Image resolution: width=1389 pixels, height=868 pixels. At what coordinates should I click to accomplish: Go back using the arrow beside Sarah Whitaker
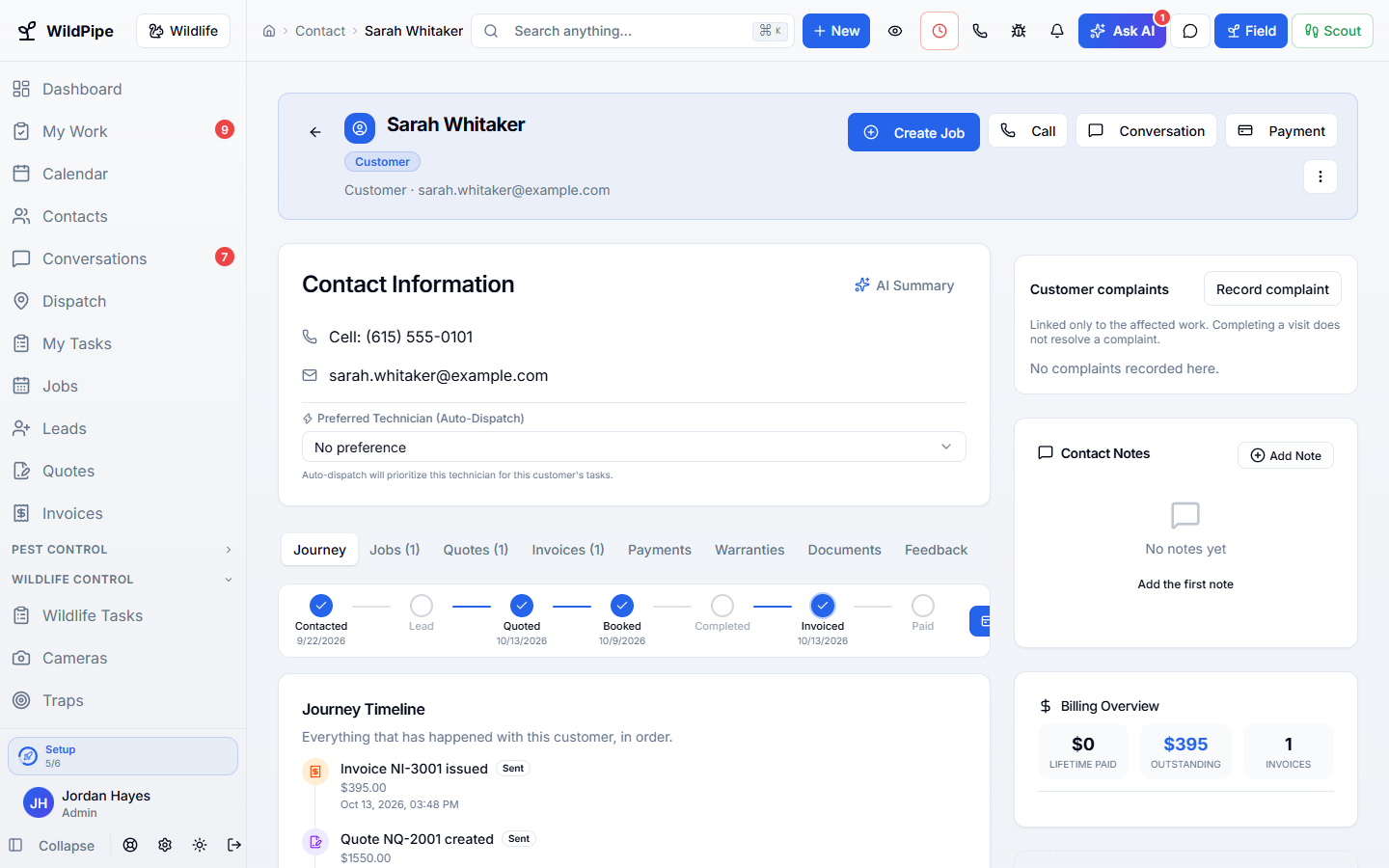pyautogui.click(x=315, y=132)
